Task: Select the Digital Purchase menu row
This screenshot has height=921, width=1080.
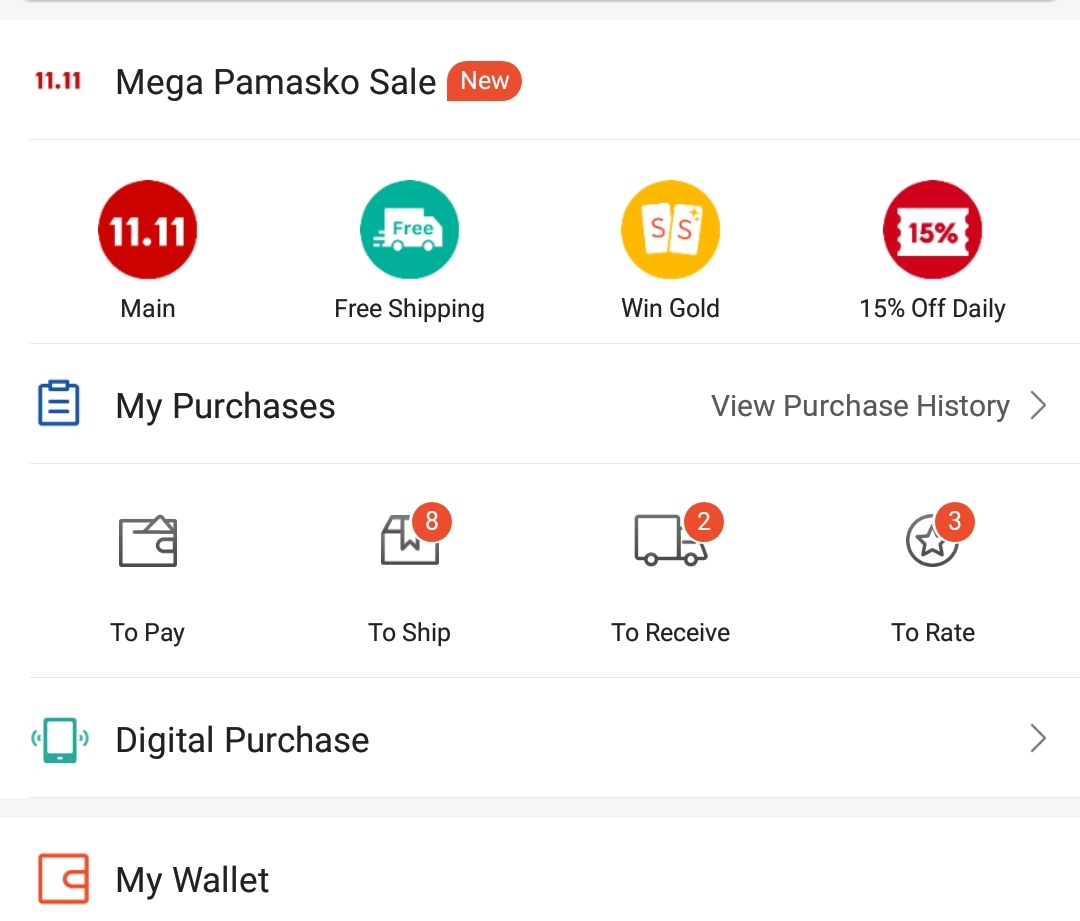Action: coord(540,738)
